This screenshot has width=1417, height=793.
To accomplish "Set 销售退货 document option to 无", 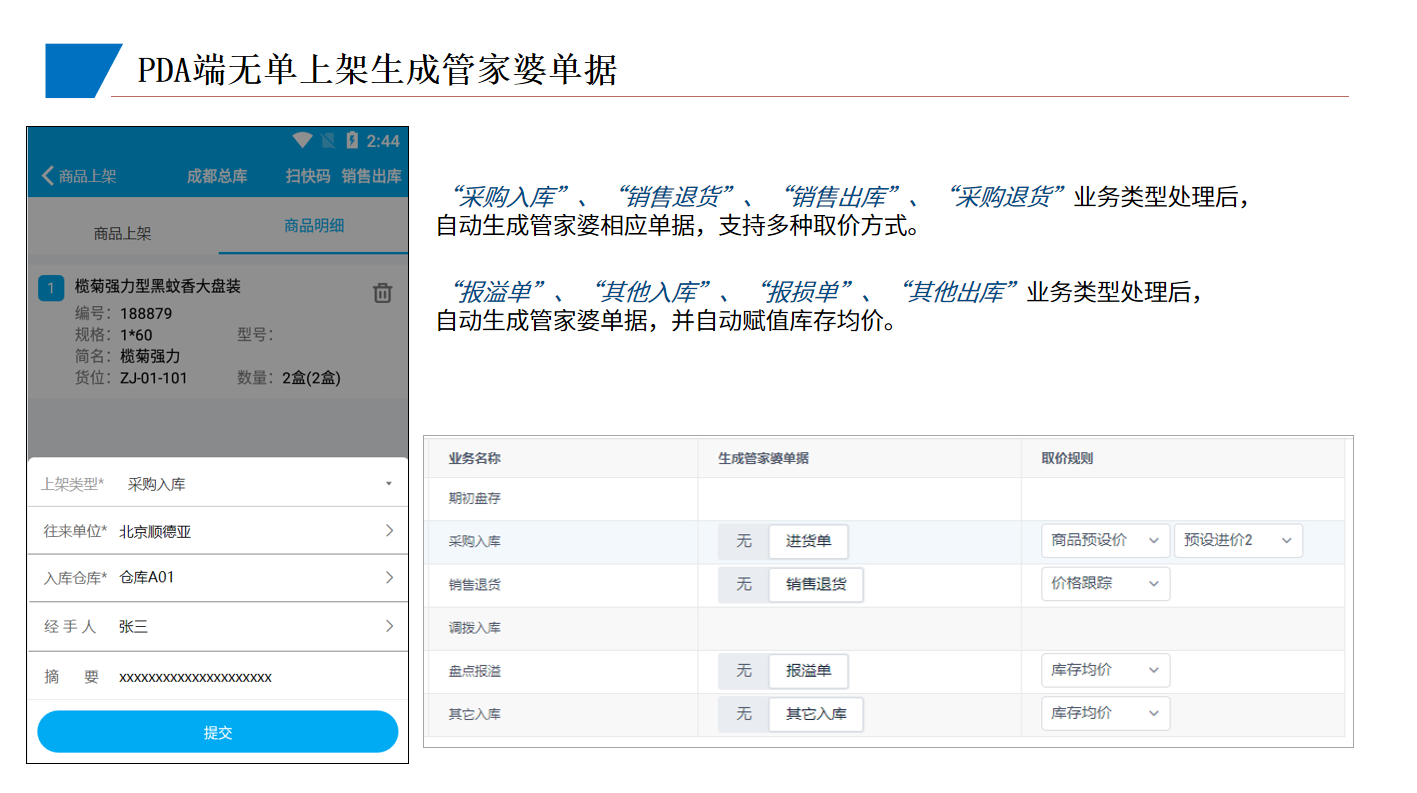I will pos(743,584).
